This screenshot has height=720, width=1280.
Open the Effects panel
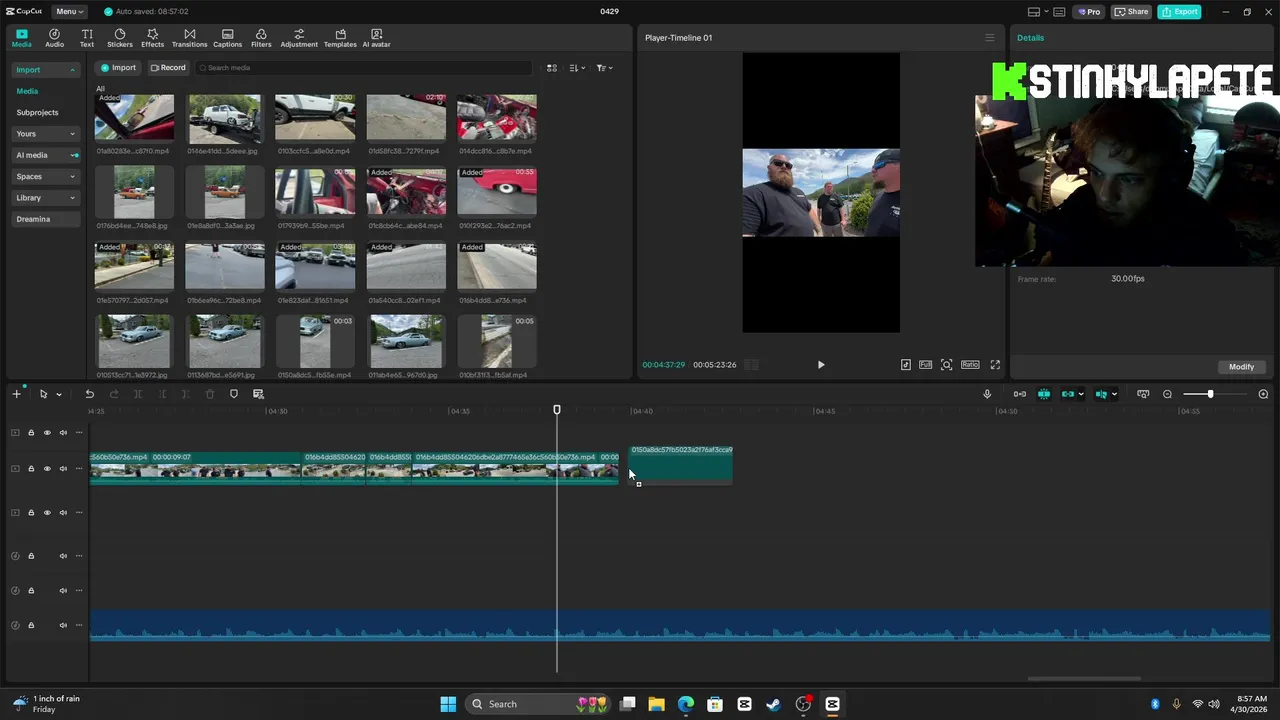[x=152, y=38]
